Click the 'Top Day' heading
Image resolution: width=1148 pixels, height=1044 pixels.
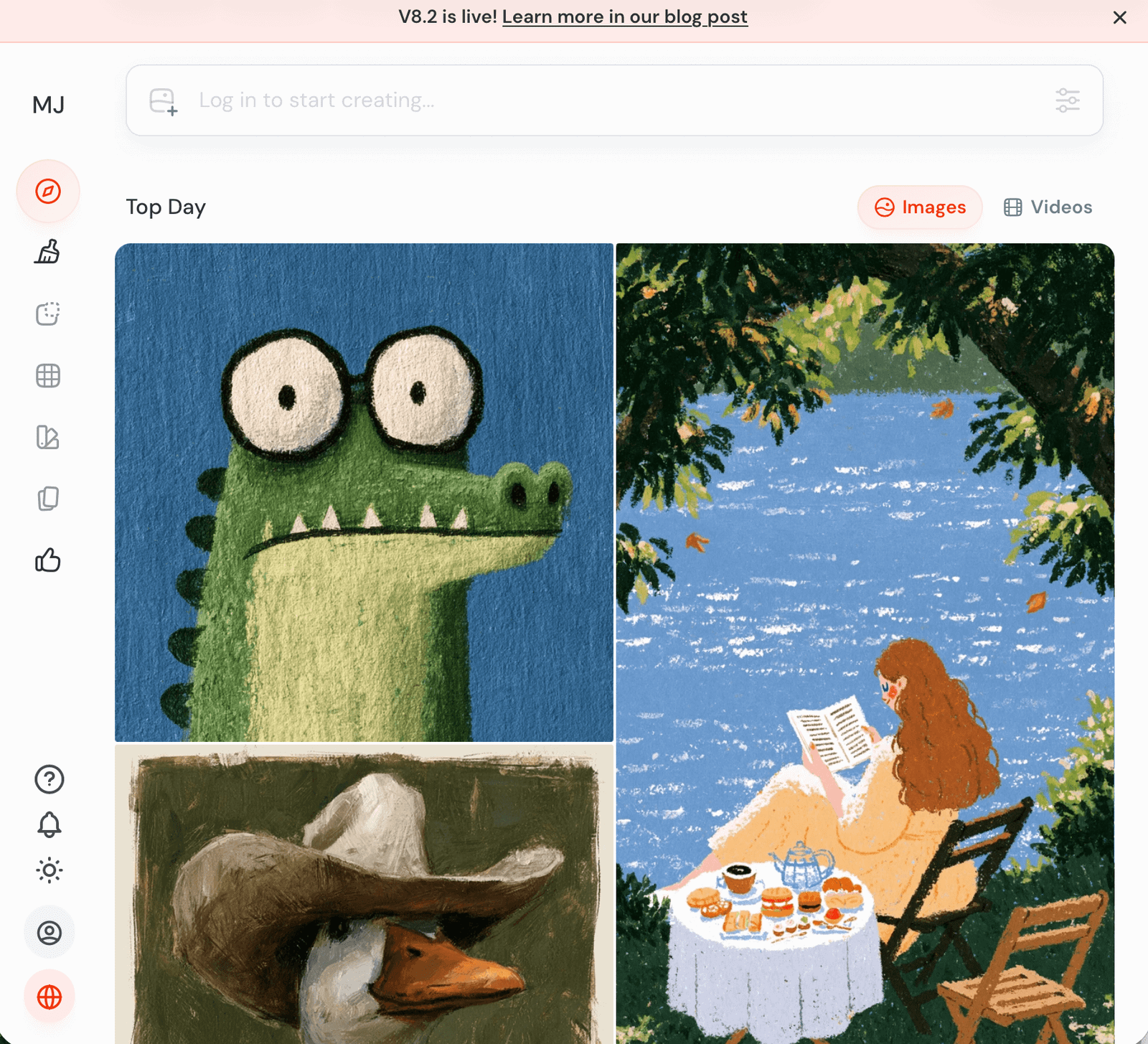(166, 207)
